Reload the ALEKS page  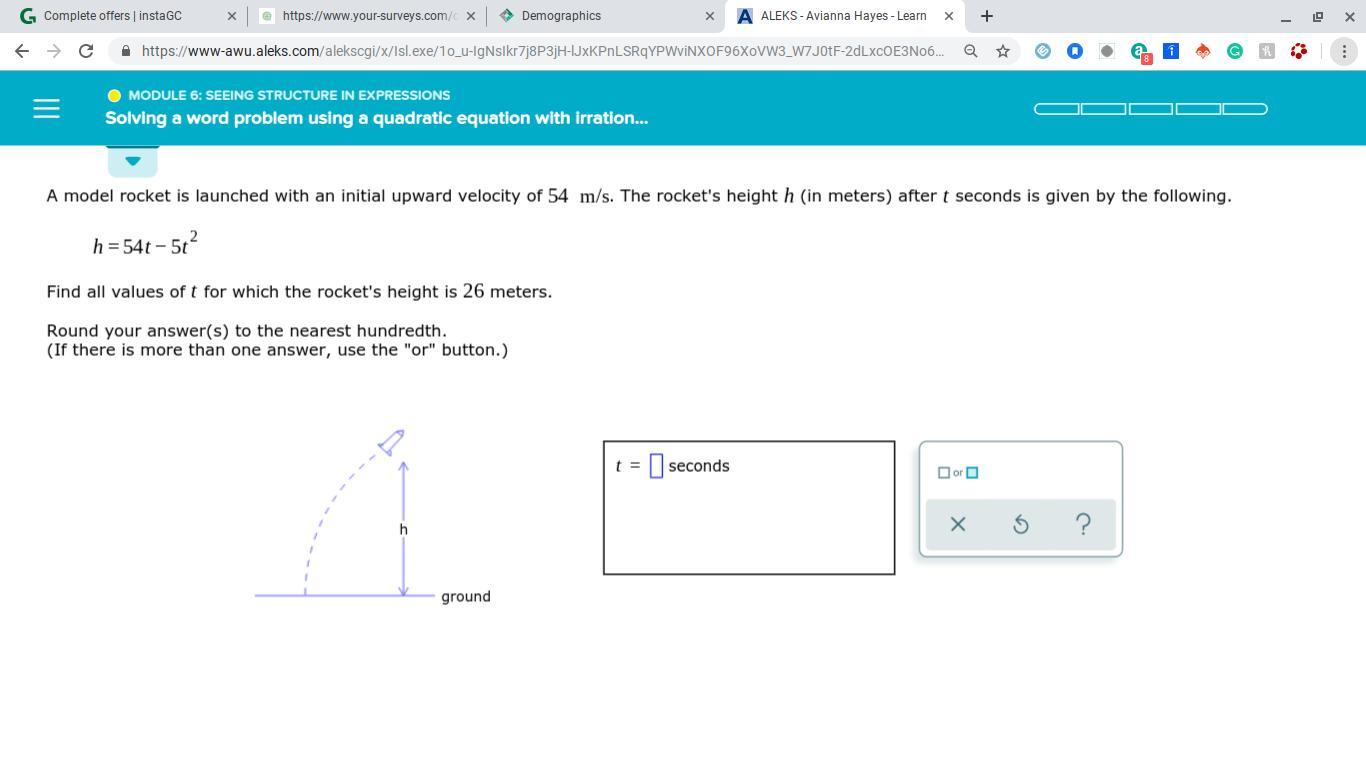[x=86, y=51]
